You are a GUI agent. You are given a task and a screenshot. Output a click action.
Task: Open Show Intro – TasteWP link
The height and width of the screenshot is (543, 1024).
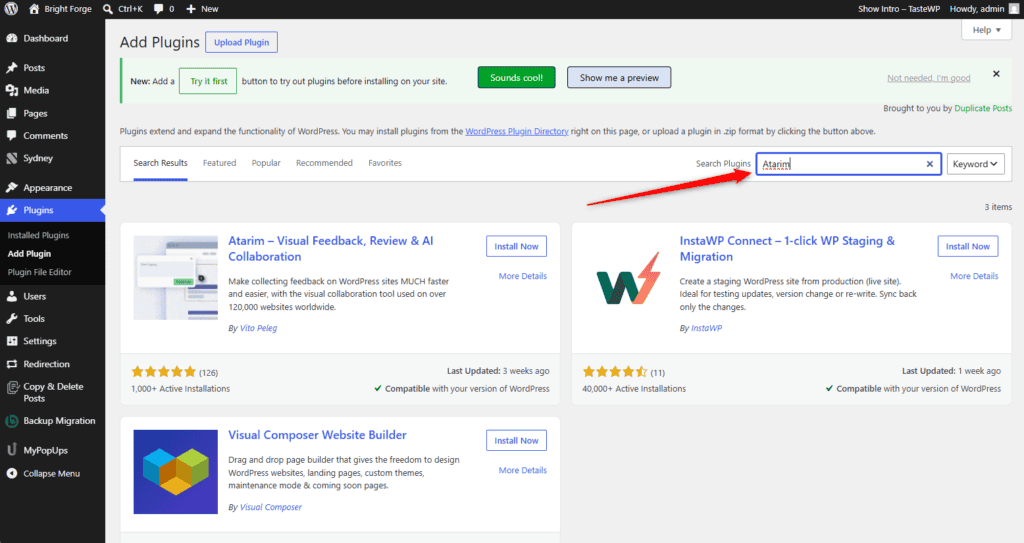[899, 9]
